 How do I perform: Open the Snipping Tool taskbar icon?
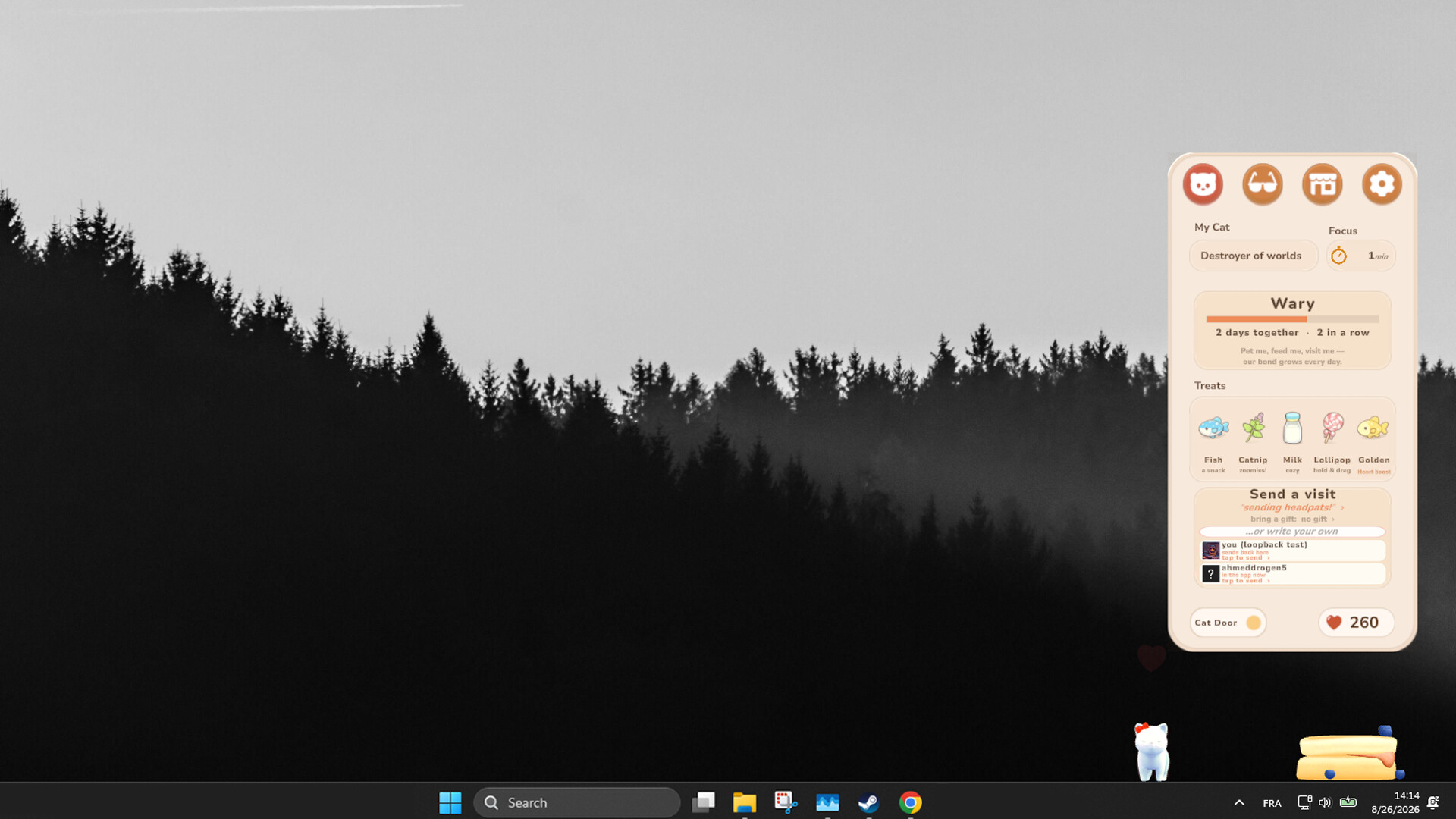(x=786, y=802)
